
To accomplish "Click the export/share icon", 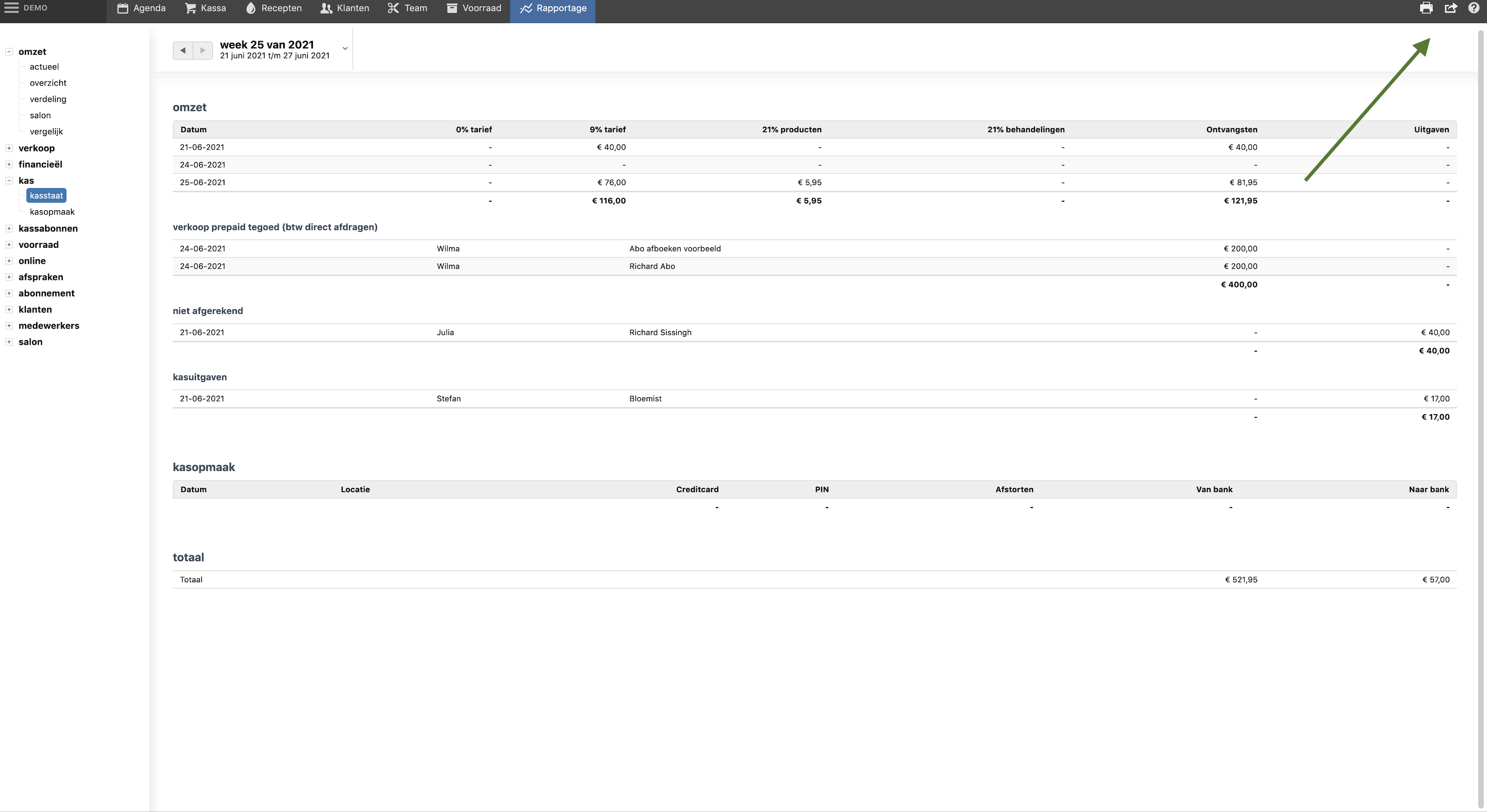I will pyautogui.click(x=1450, y=8).
